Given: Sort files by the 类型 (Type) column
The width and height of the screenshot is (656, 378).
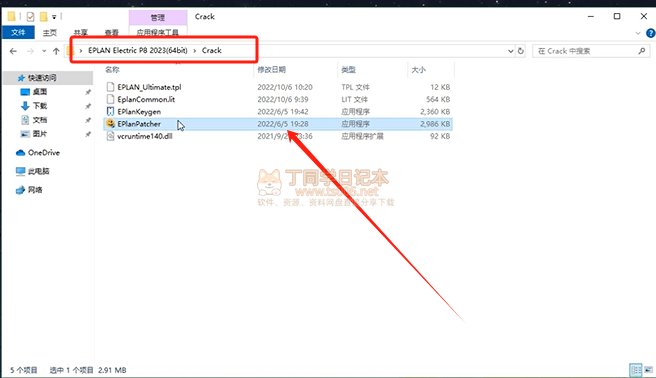Looking at the screenshot, I should (348, 69).
